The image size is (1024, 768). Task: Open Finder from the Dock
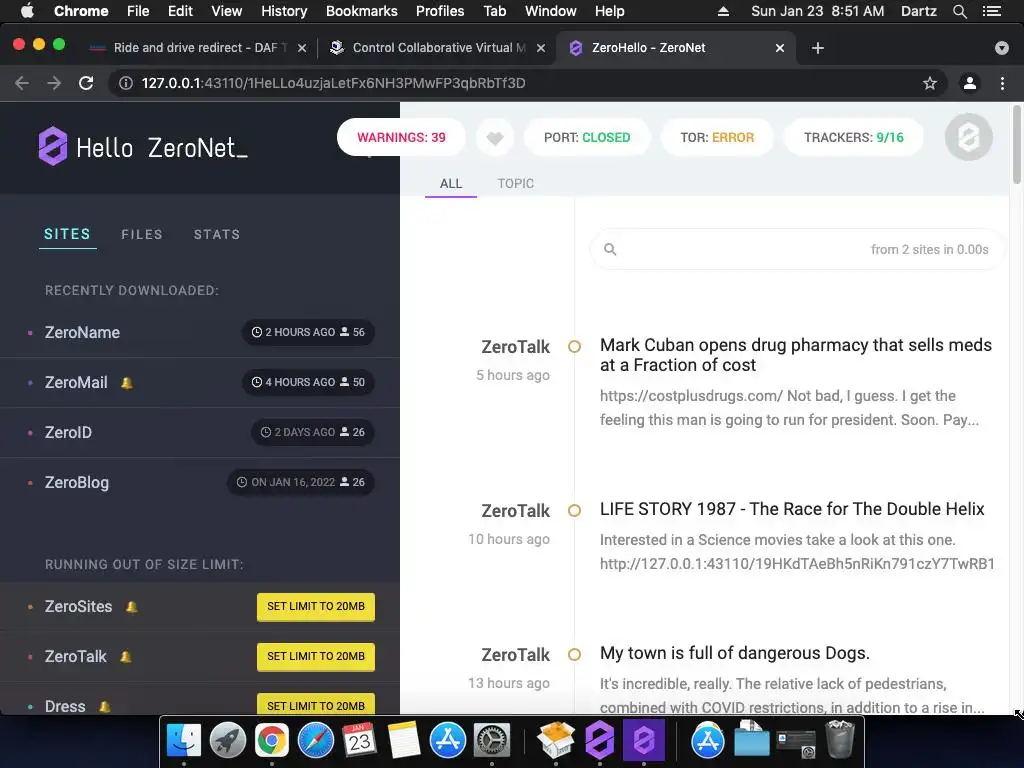pos(184,740)
